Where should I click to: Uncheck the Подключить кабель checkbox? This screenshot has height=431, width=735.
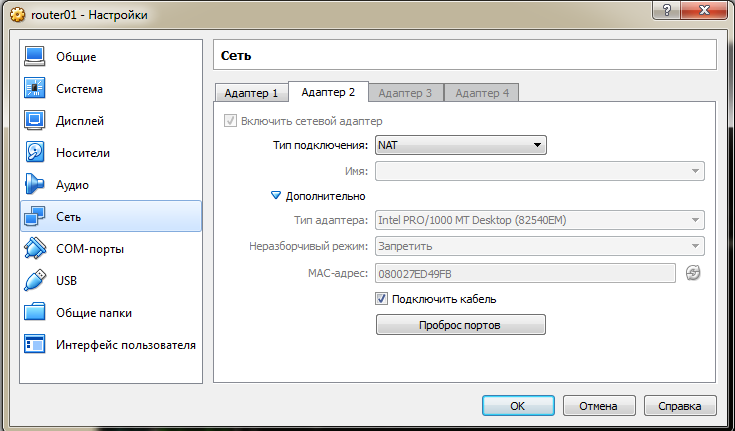click(382, 299)
